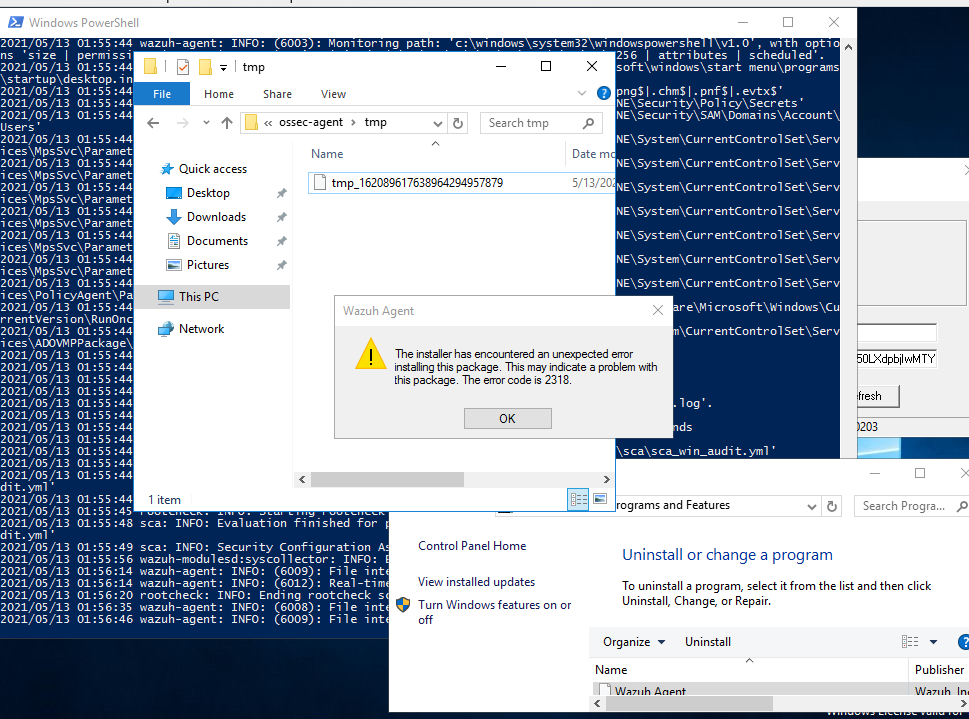Screen dimensions: 969x719
Task: Select Network in the navigation pane
Action: 201,329
